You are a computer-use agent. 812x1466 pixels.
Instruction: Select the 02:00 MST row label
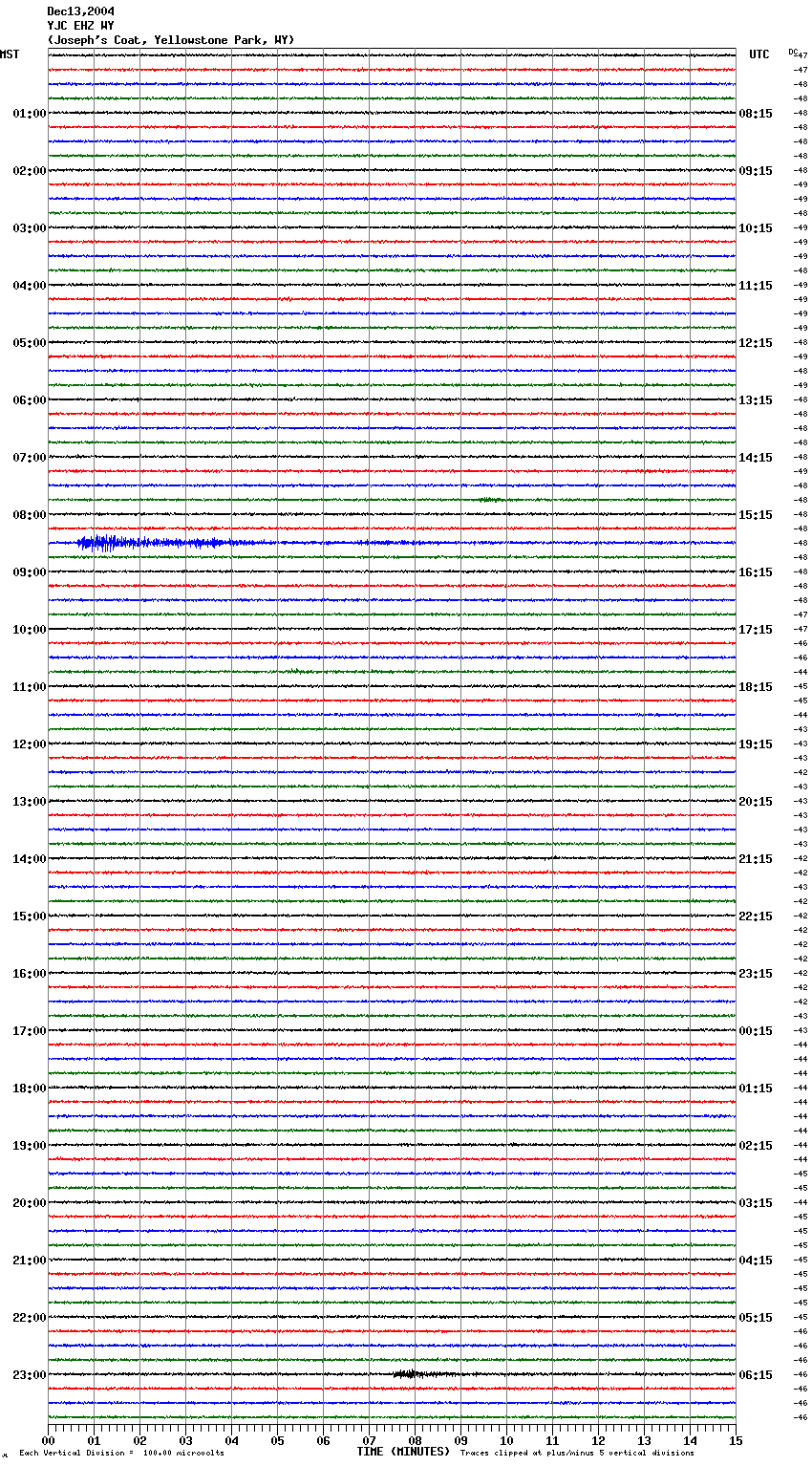click(x=30, y=171)
